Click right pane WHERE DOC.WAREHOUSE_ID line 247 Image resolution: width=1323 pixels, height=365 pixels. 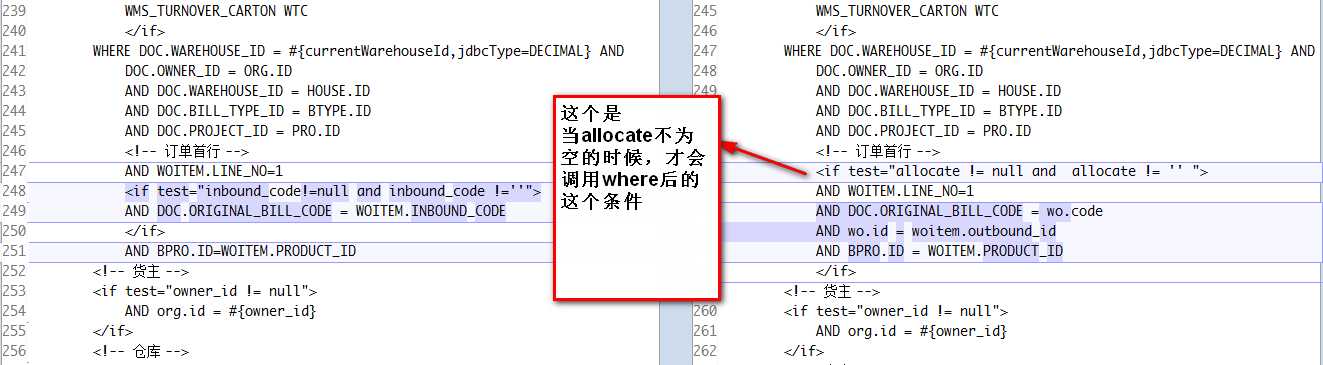click(1049, 51)
